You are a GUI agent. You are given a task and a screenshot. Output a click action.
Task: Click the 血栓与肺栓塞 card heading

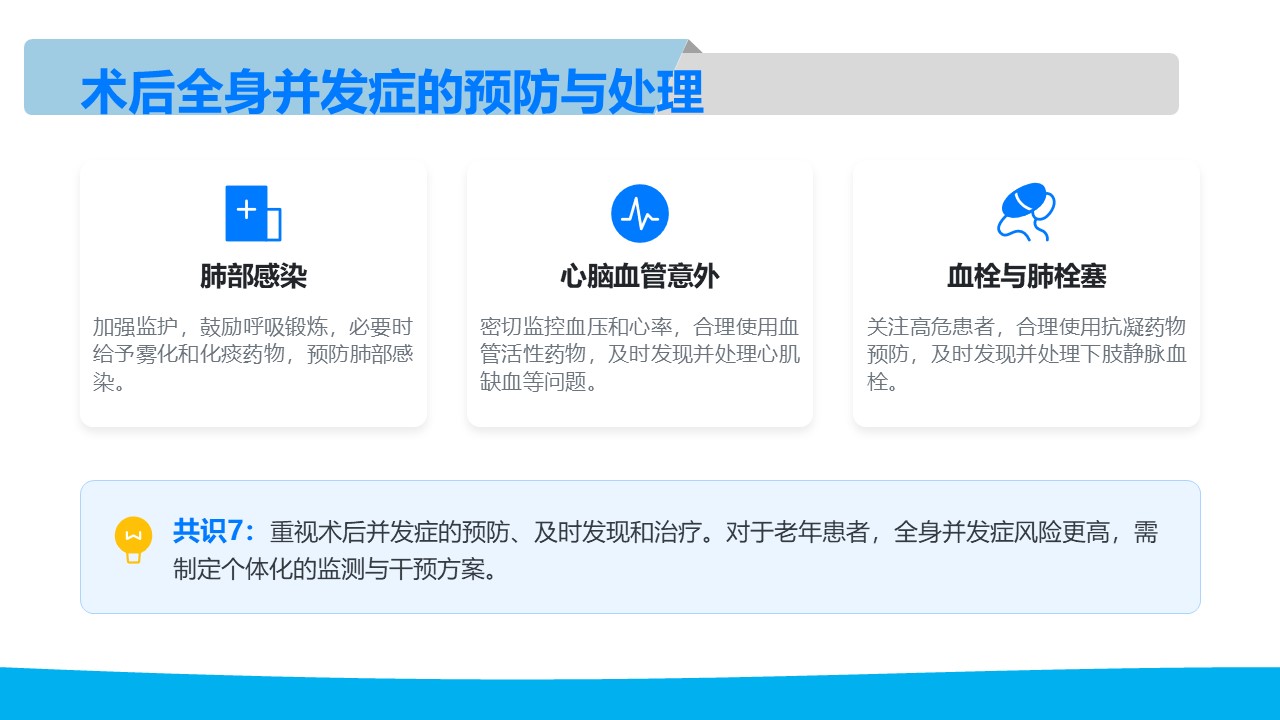pos(1026,277)
